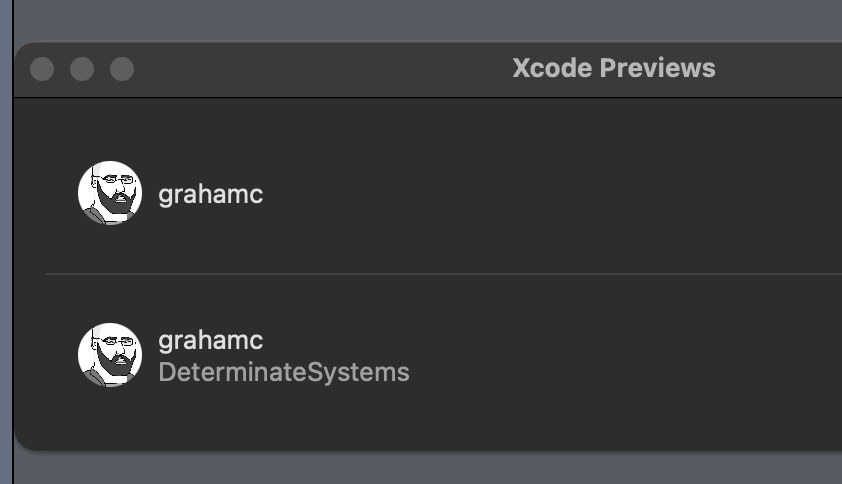The height and width of the screenshot is (484, 842).
Task: Click the gray background below the window
Action: click(x=400, y=468)
